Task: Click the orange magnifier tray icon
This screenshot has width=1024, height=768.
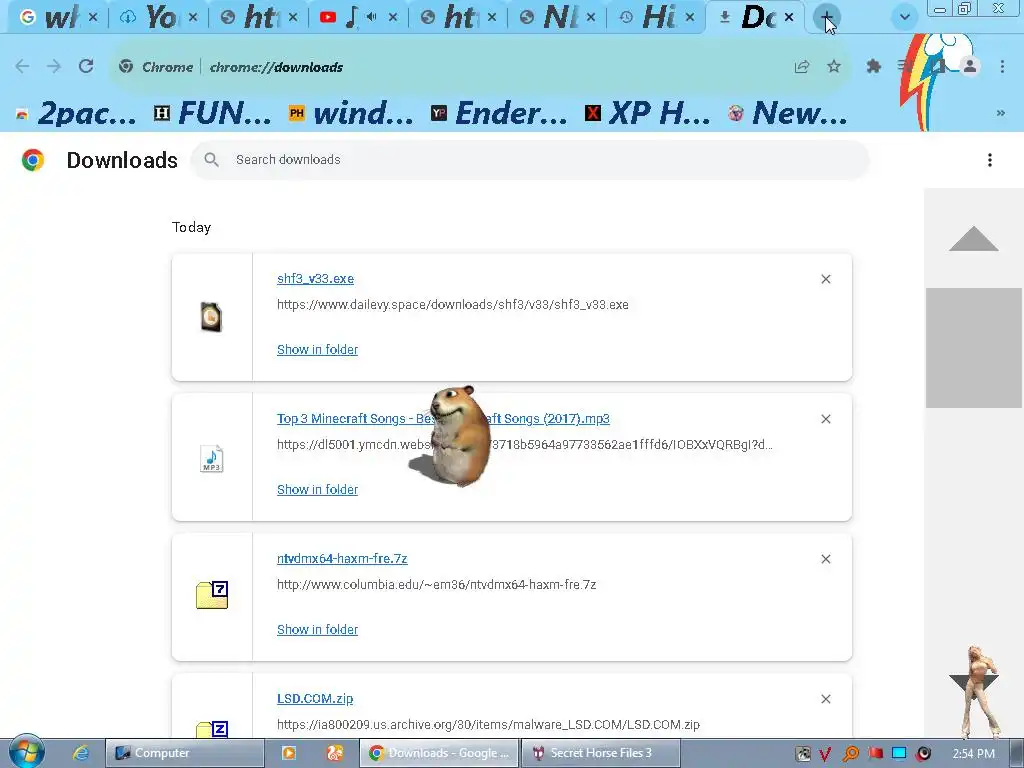Action: (851, 754)
